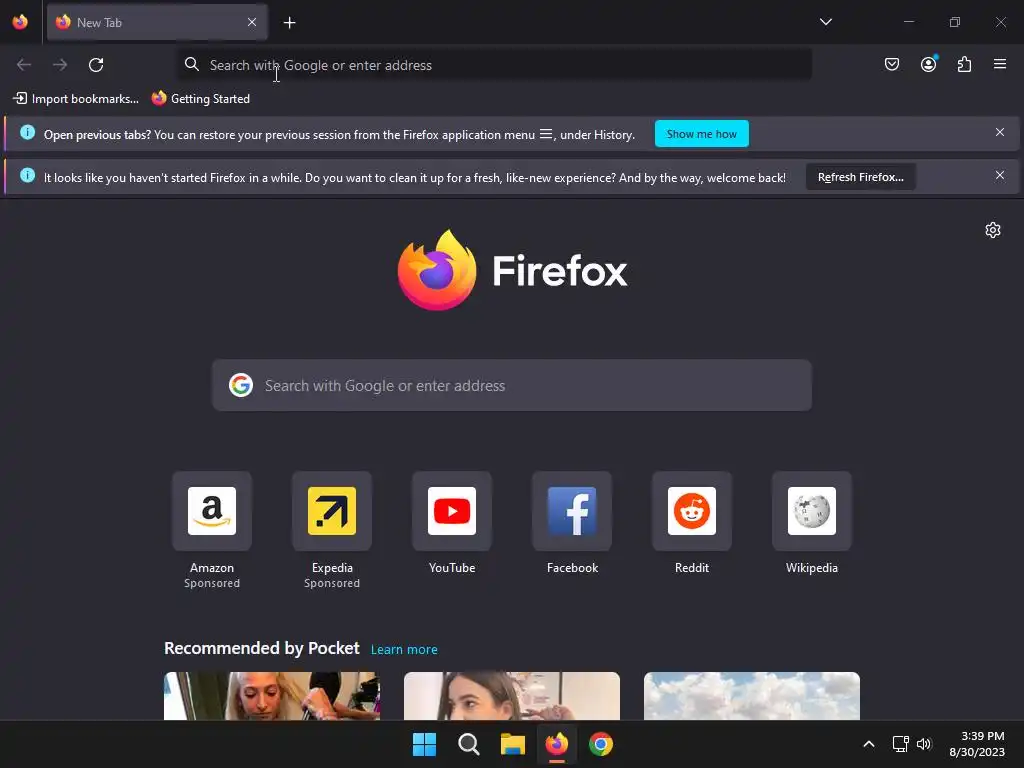1024x768 pixels.
Task: Click the magnifier icon in address bar
Action: pos(191,64)
